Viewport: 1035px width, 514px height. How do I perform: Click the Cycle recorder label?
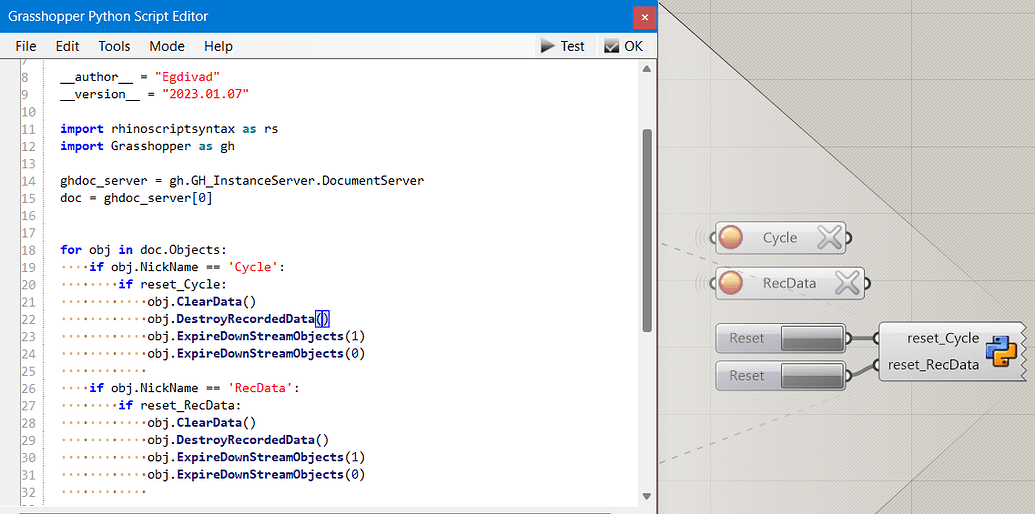point(780,238)
